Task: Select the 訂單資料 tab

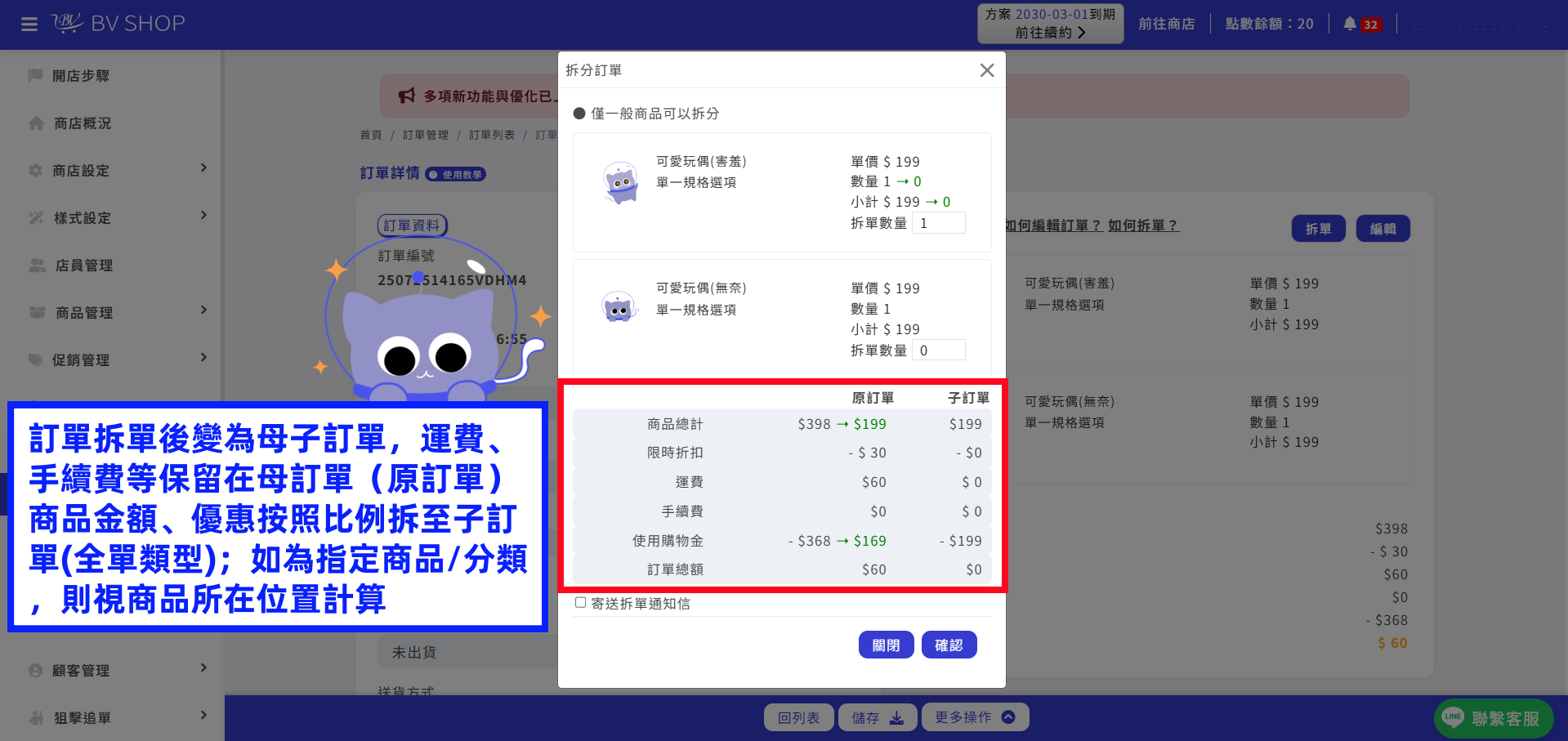Action: pos(412,225)
